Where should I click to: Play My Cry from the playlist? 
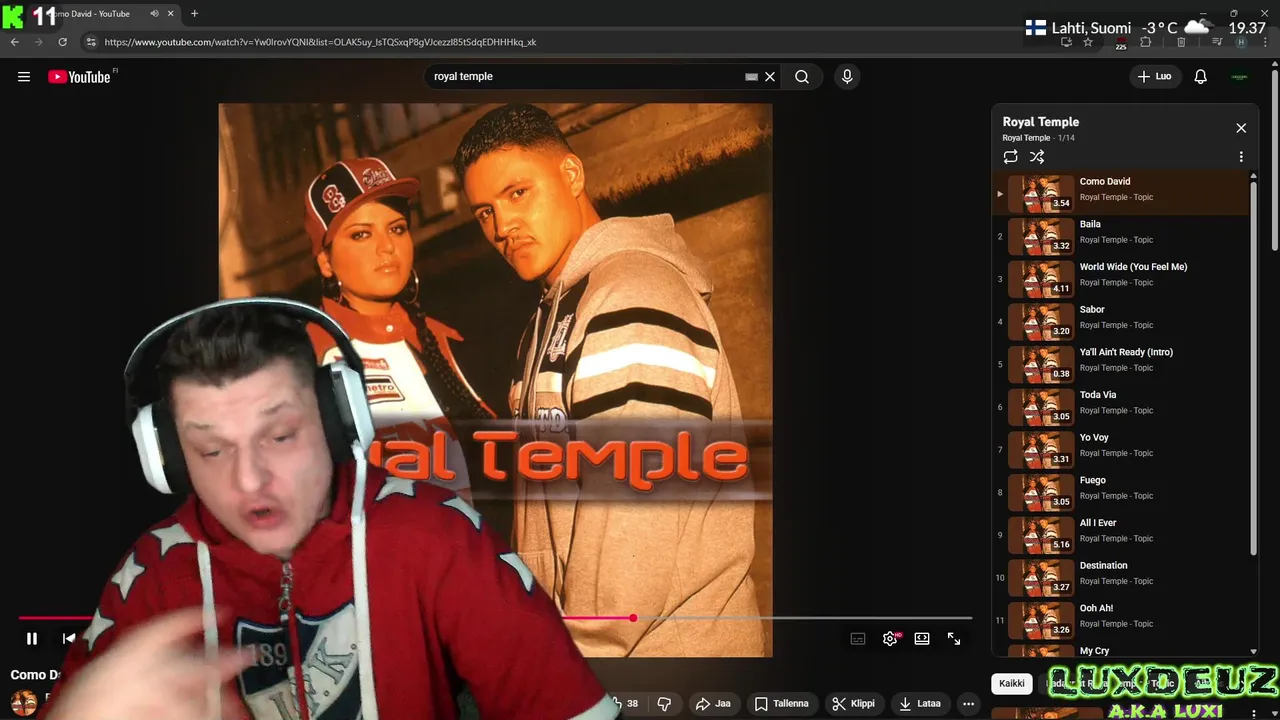coord(1122,651)
